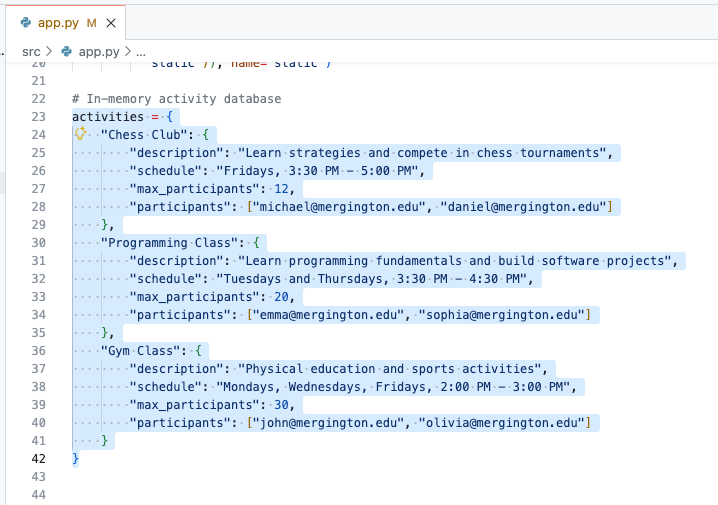The width and height of the screenshot is (718, 505).
Task: Select the app.py editor tab
Action: coord(65,22)
